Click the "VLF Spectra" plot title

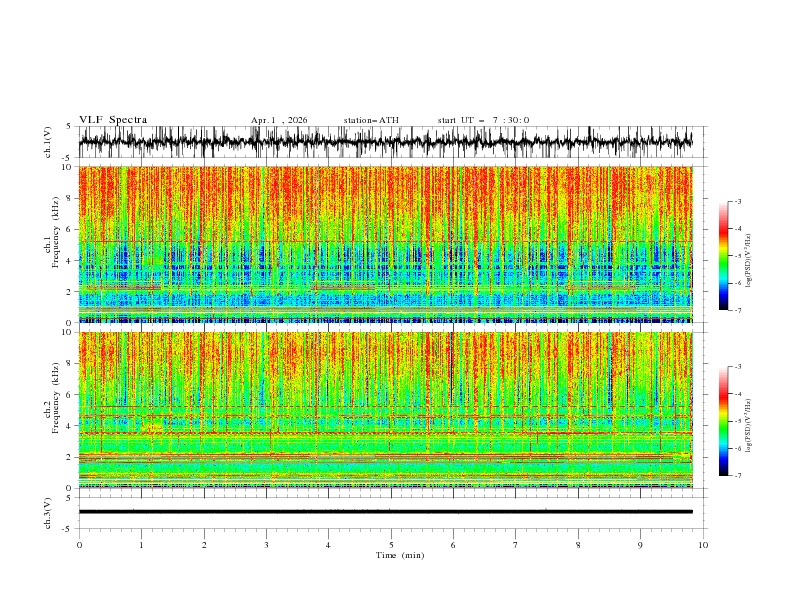pyautogui.click(x=113, y=120)
